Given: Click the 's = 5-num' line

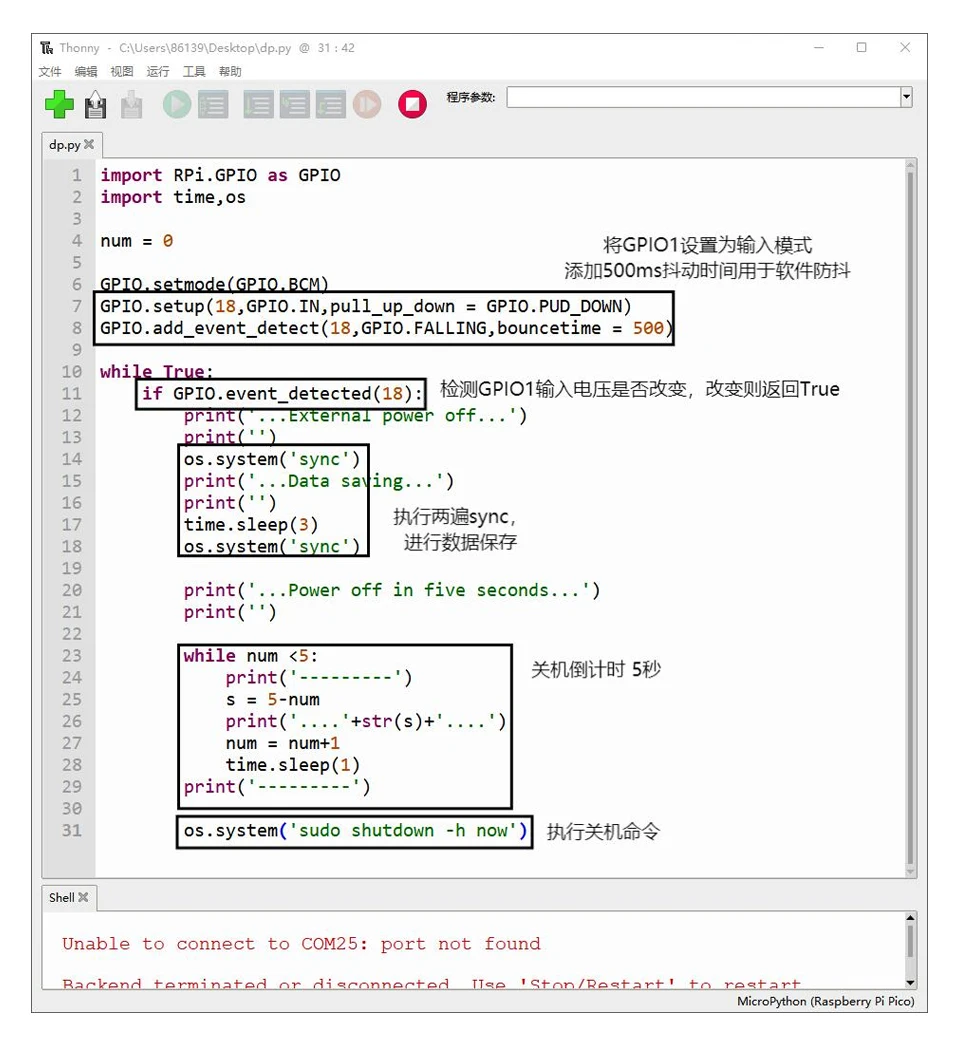Looking at the screenshot, I should [x=272, y=700].
